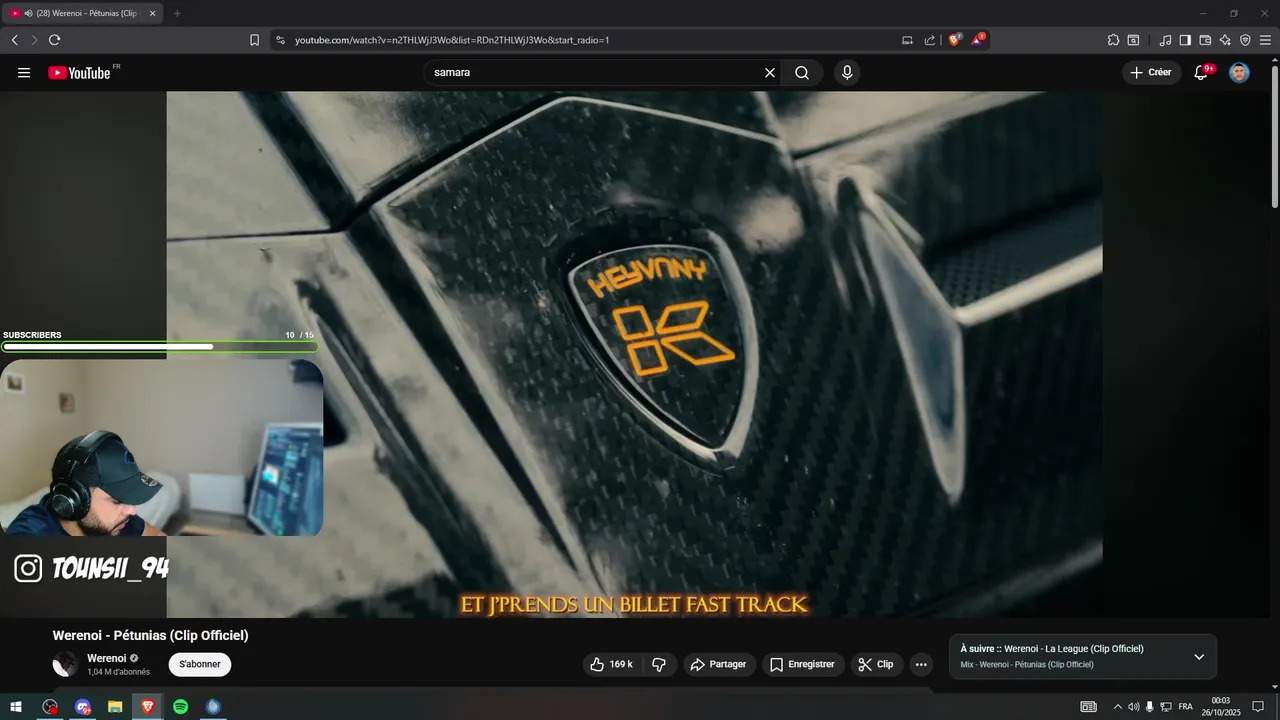Viewport: 1280px width, 720px height.
Task: Open the Werenoi channel avatar
Action: point(65,664)
